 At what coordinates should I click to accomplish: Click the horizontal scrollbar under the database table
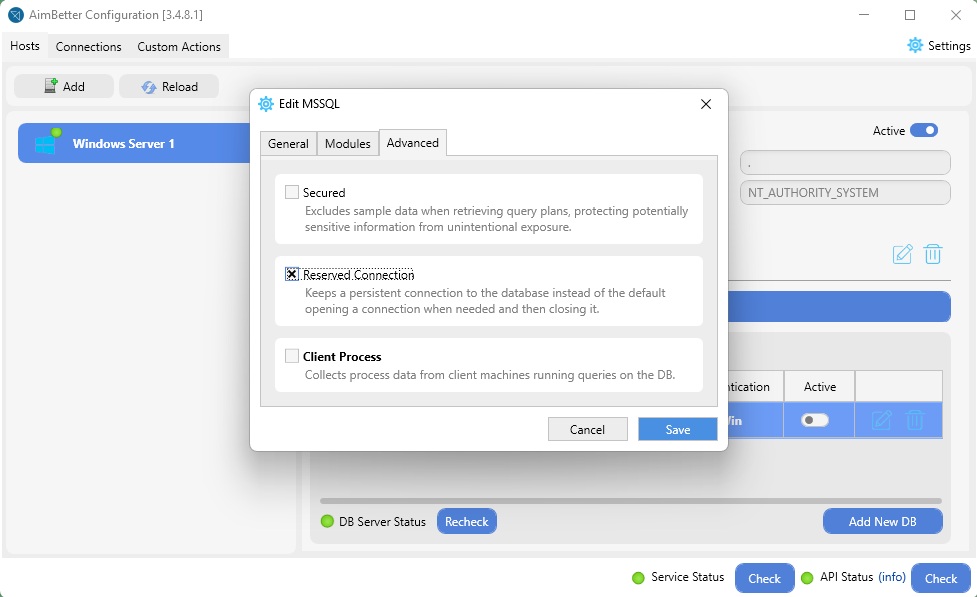point(630,500)
